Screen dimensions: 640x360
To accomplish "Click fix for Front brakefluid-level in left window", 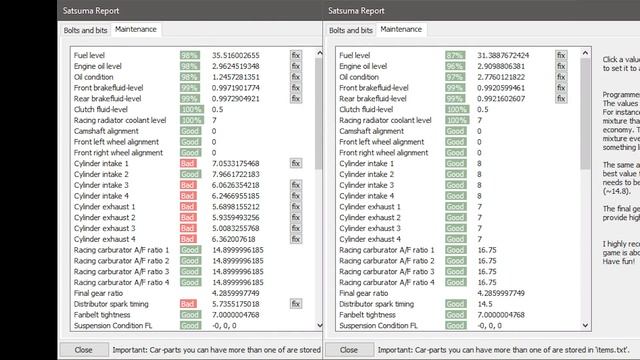I will 296,88.
